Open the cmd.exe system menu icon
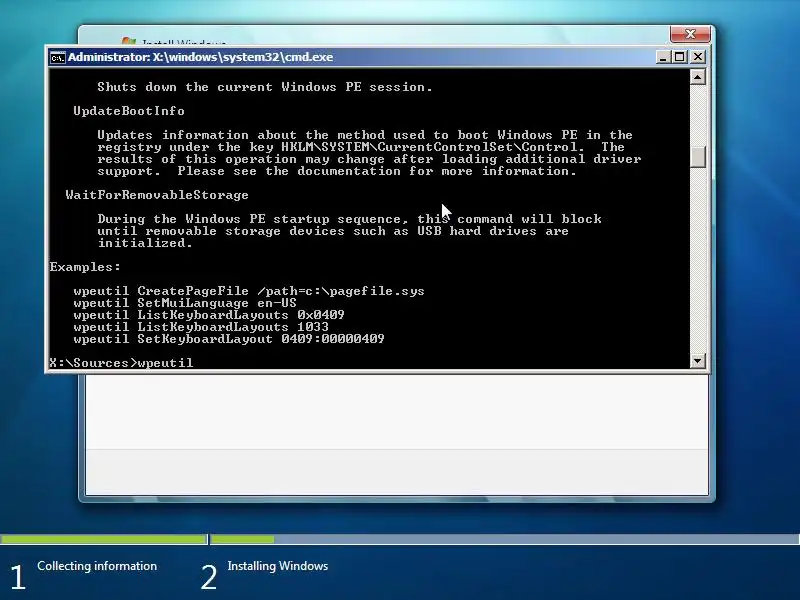The height and width of the screenshot is (600, 800). click(57, 58)
